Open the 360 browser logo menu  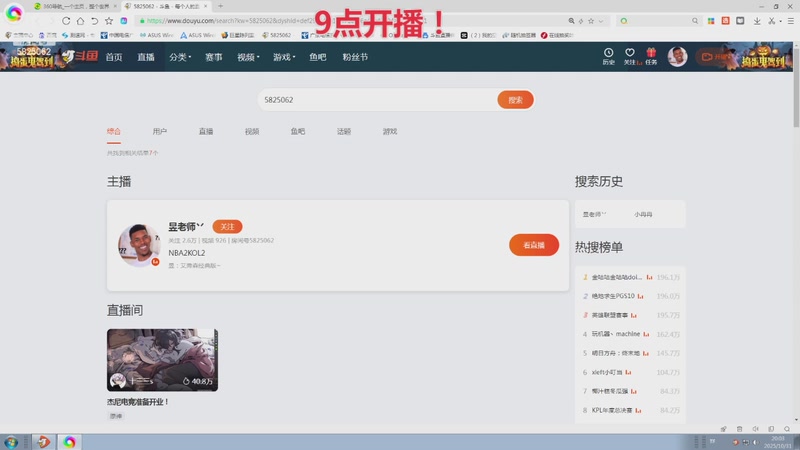tap(14, 13)
